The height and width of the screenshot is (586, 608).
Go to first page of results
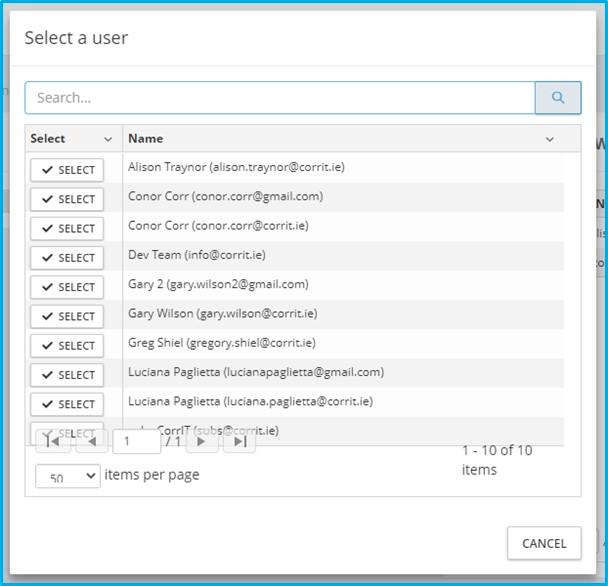(x=52, y=441)
